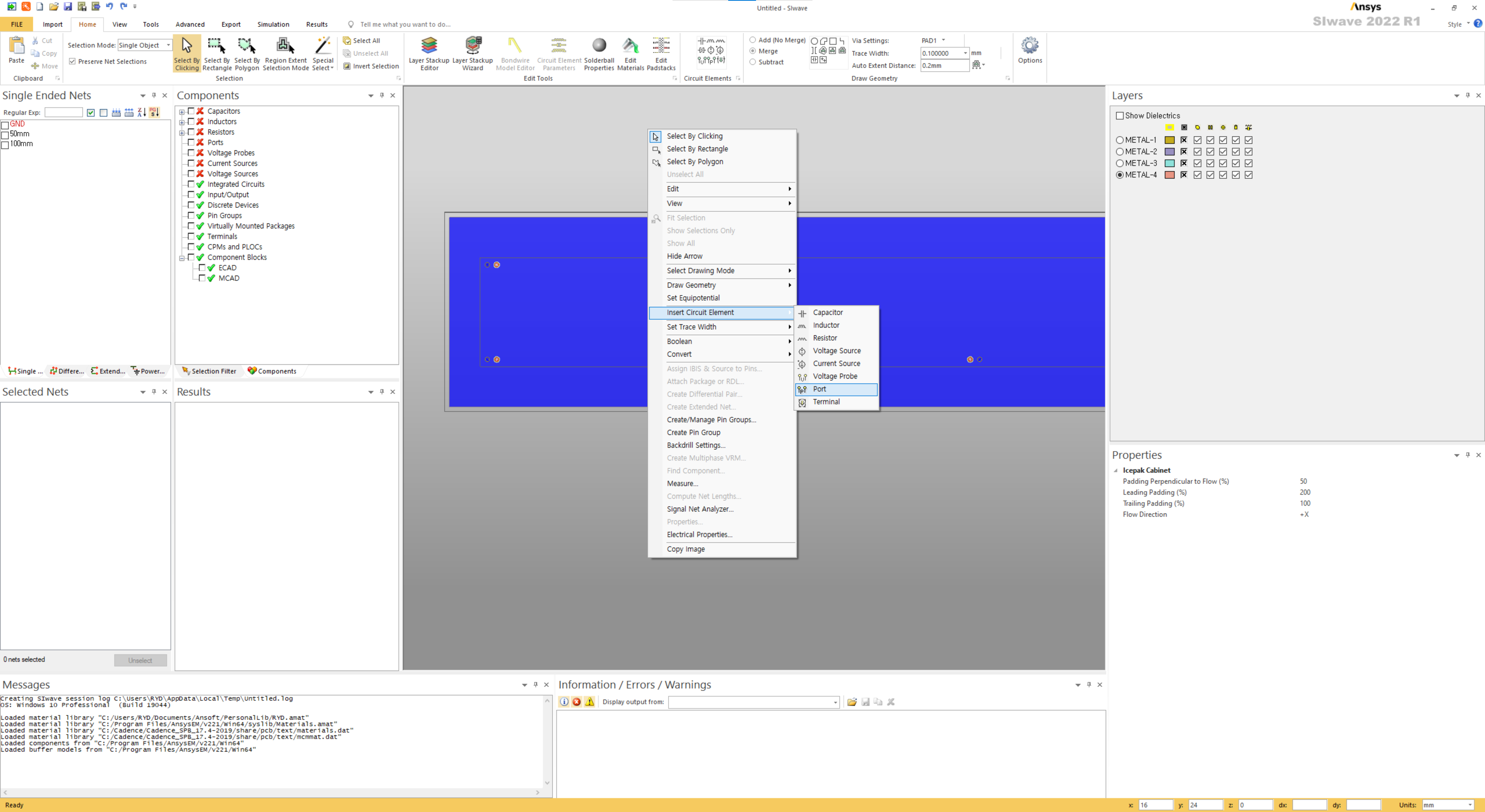
Task: Click the red error filter icon
Action: tap(577, 702)
